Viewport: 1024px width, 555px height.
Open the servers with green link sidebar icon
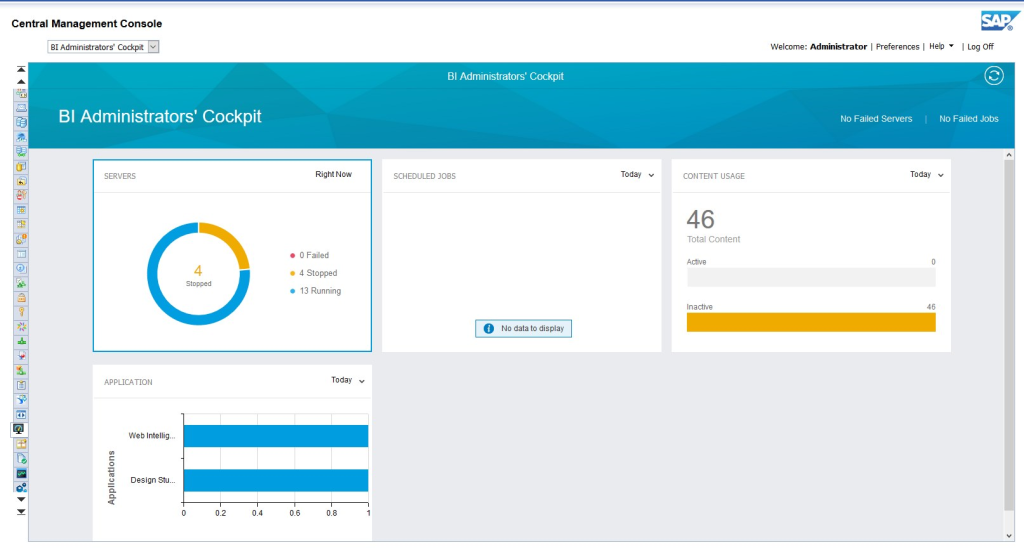pos(22,151)
